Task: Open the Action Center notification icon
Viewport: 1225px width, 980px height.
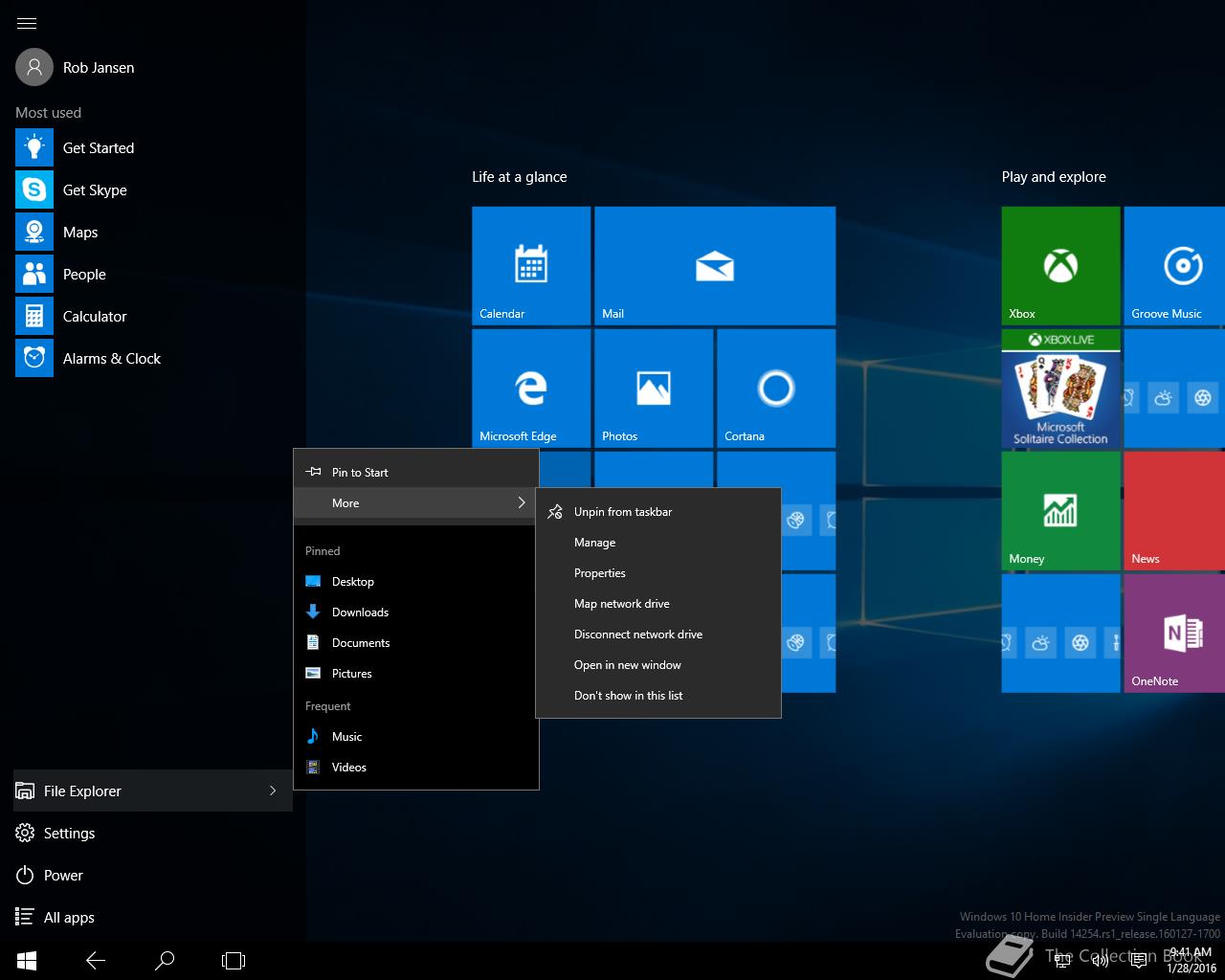Action: coord(1139,960)
